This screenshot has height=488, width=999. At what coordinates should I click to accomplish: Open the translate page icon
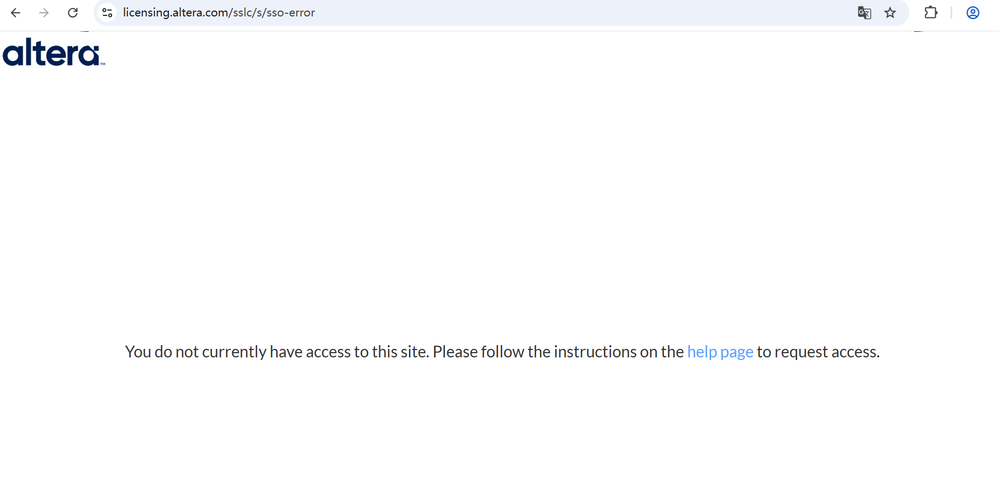pos(864,13)
